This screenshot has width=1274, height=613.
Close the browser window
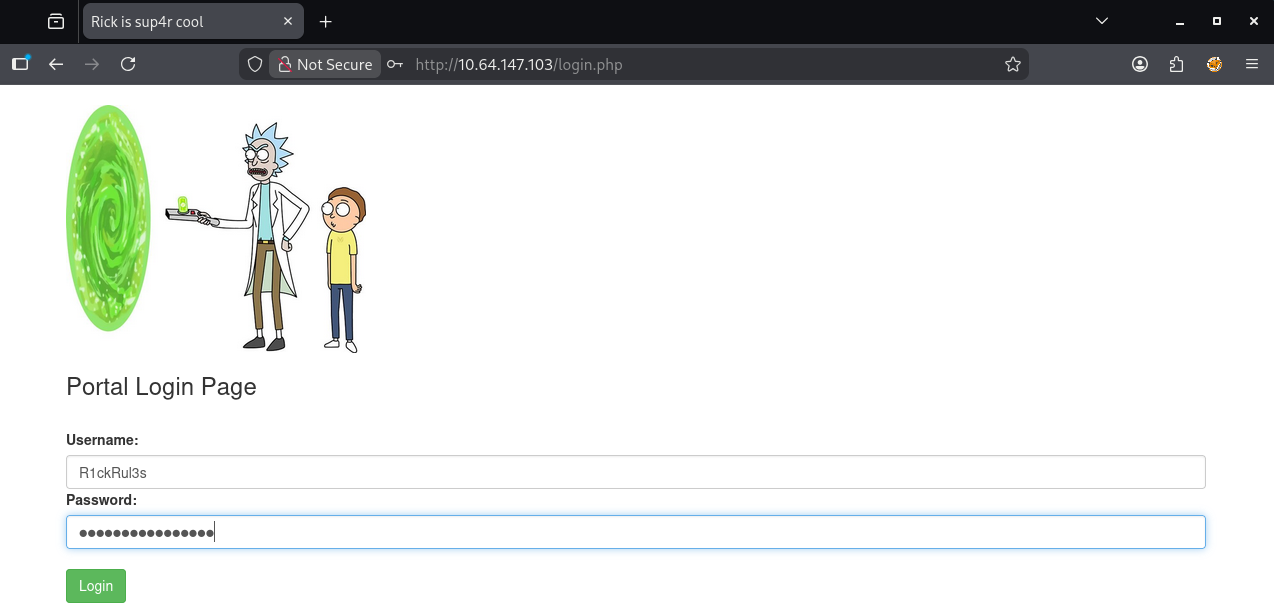point(1252,21)
